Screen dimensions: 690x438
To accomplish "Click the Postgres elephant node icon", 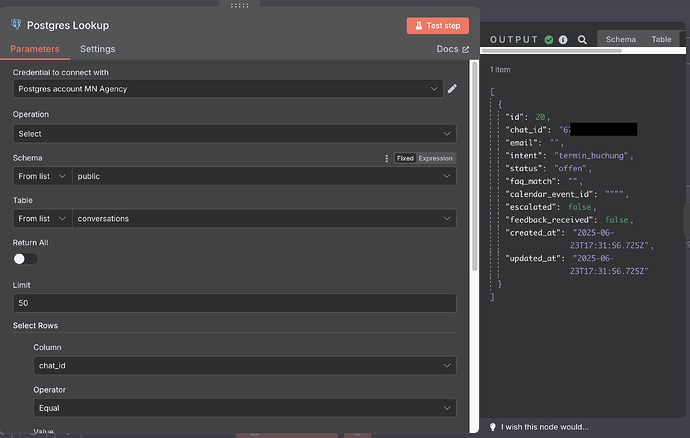I will [x=16, y=25].
